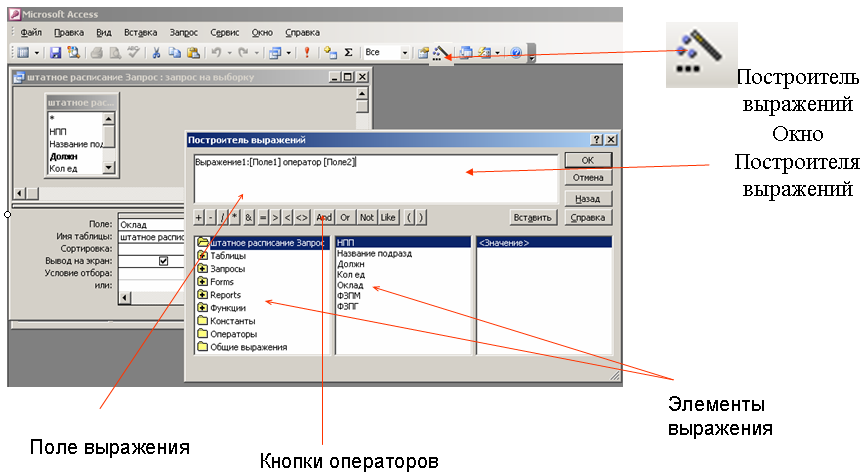Open the Query Type dropdown arrow

(x=288, y=52)
